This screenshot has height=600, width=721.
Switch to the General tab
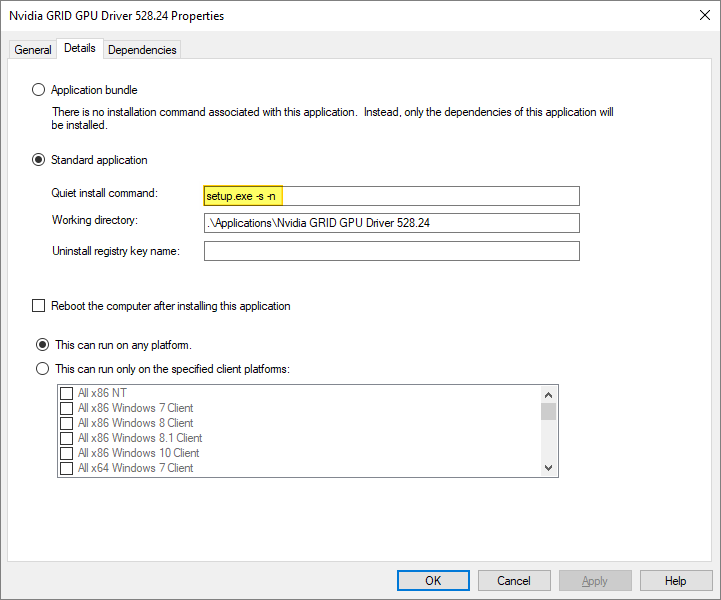point(33,50)
